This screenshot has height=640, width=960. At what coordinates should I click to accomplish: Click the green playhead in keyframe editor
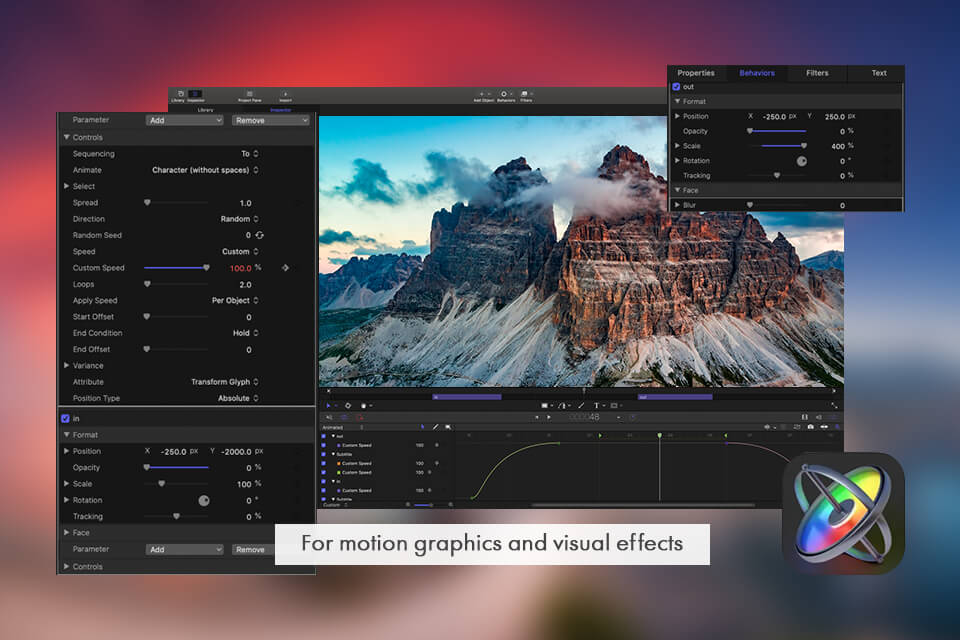[x=659, y=435]
